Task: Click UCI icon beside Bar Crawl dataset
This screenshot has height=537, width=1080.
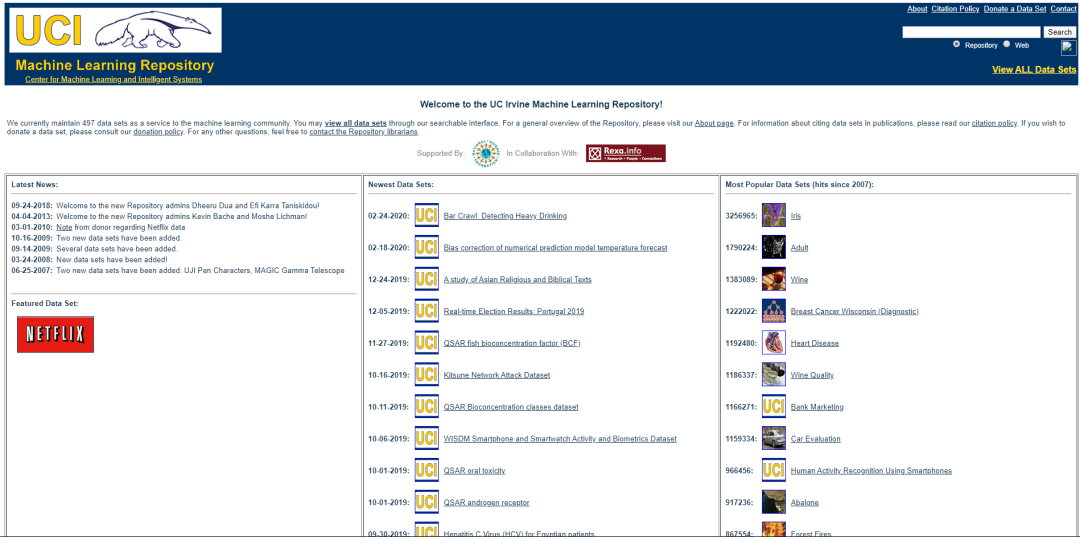Action: coord(427,215)
